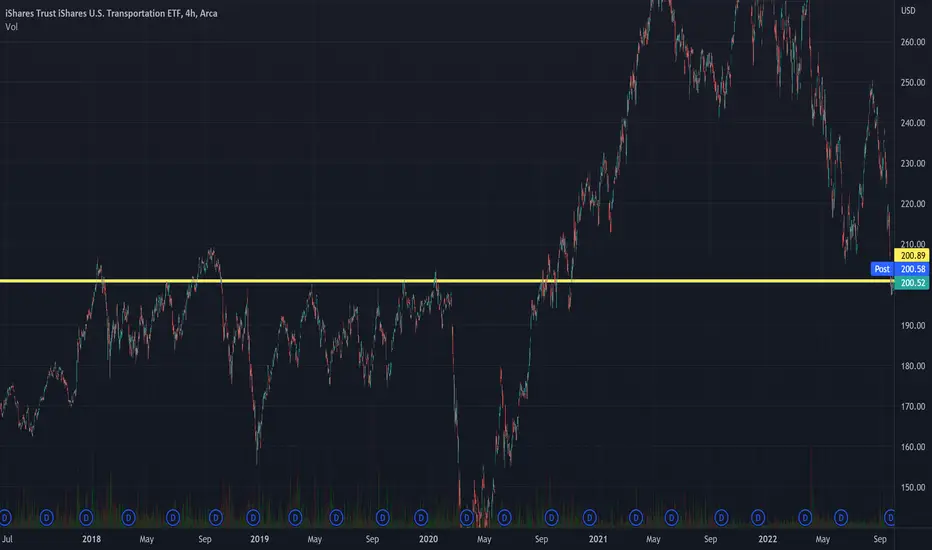This screenshot has height=550, width=932.
Task: Click the June 2019 dividend marker
Action: 336,518
